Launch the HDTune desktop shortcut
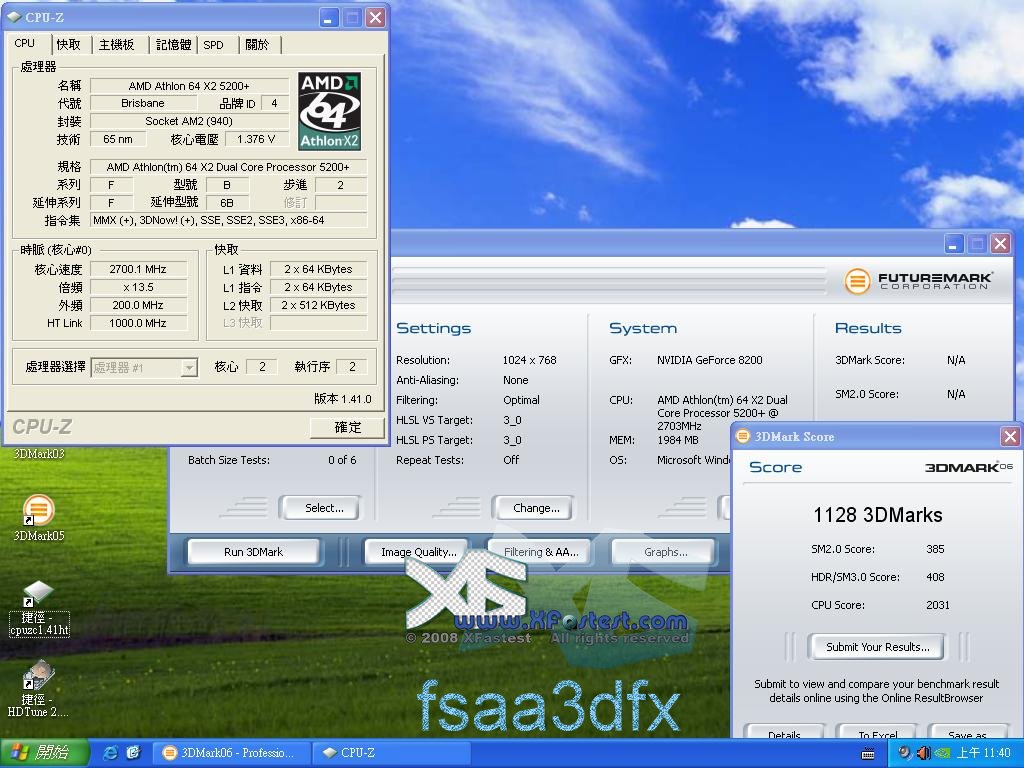Screen dimensions: 1024x768 [38, 678]
